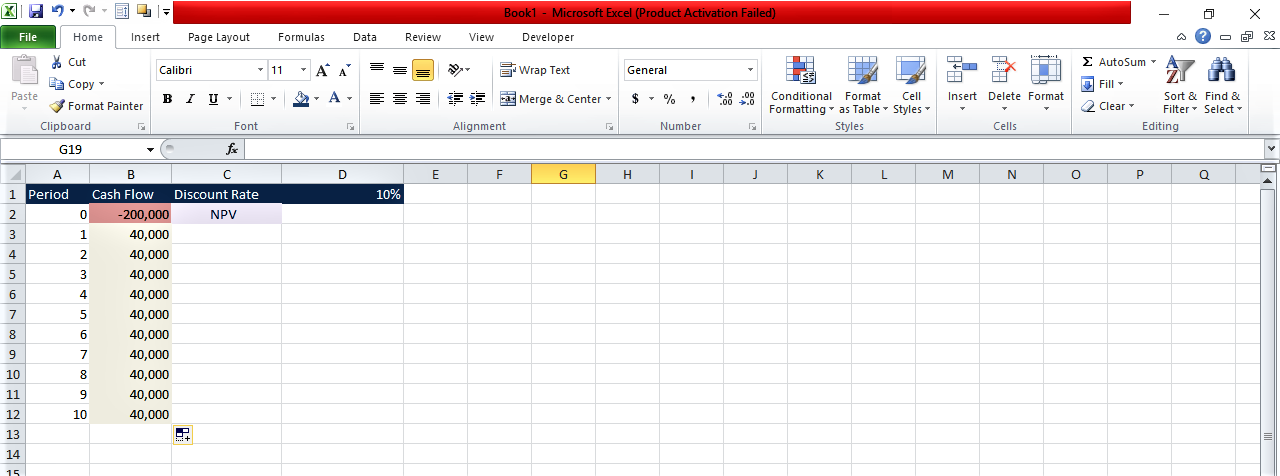Select column G header

click(563, 174)
